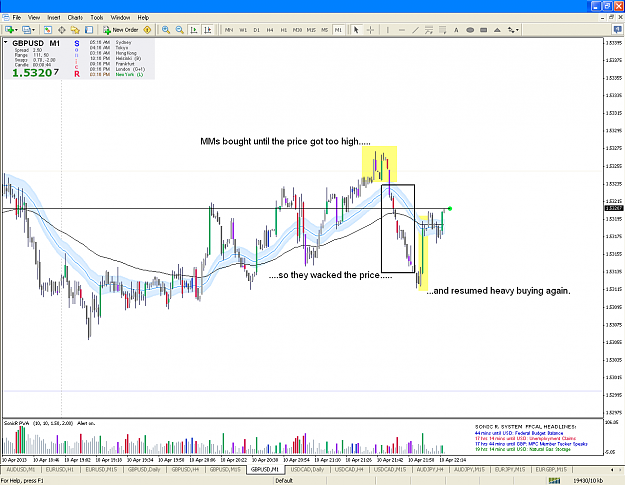This screenshot has height=485, width=625.
Task: Open a new chart via toolbar icon
Action: pyautogui.click(x=8, y=30)
